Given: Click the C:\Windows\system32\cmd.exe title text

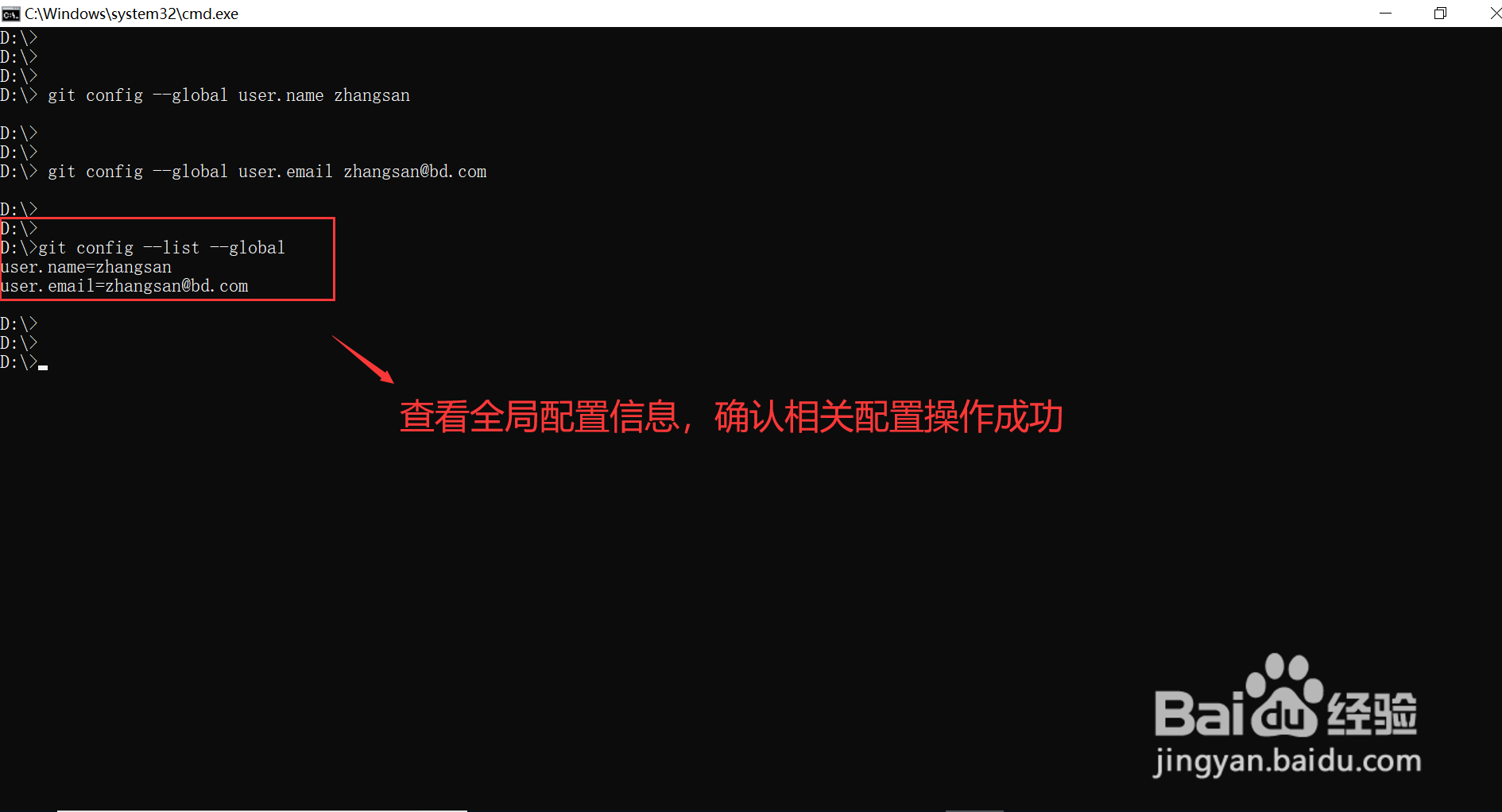Looking at the screenshot, I should (x=131, y=14).
